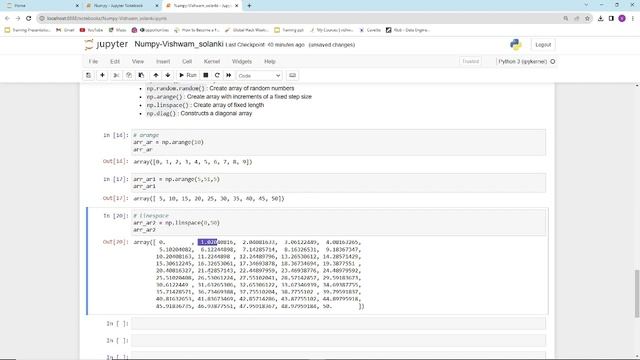Click output value 50. in linspace array
Viewport: 640px width, 360px height.
pyautogui.click(x=327, y=306)
